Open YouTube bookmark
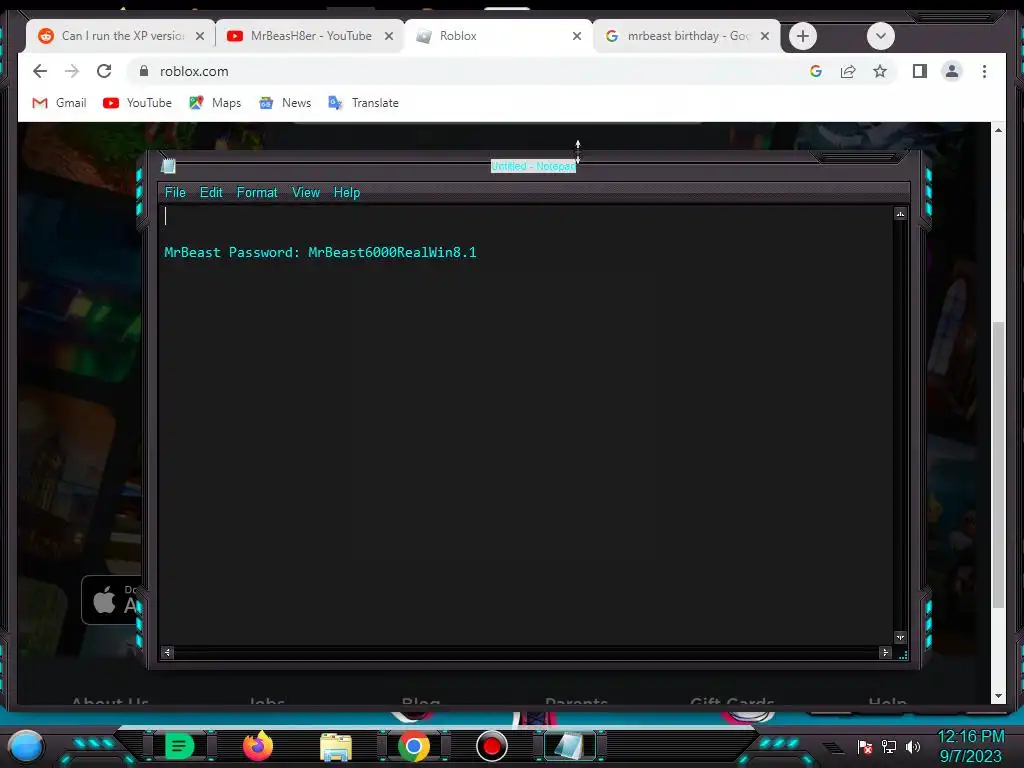 click(x=137, y=103)
